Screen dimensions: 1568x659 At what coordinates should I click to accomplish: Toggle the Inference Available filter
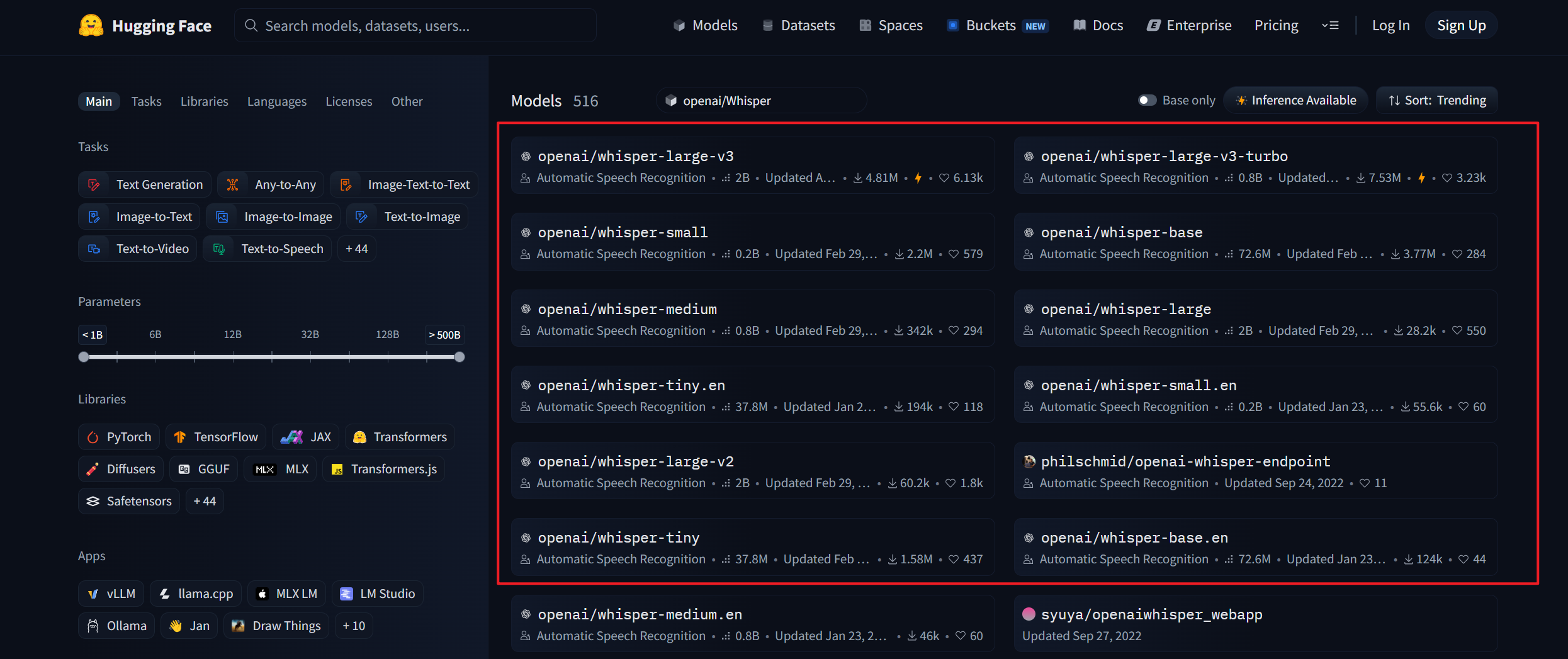point(1296,100)
